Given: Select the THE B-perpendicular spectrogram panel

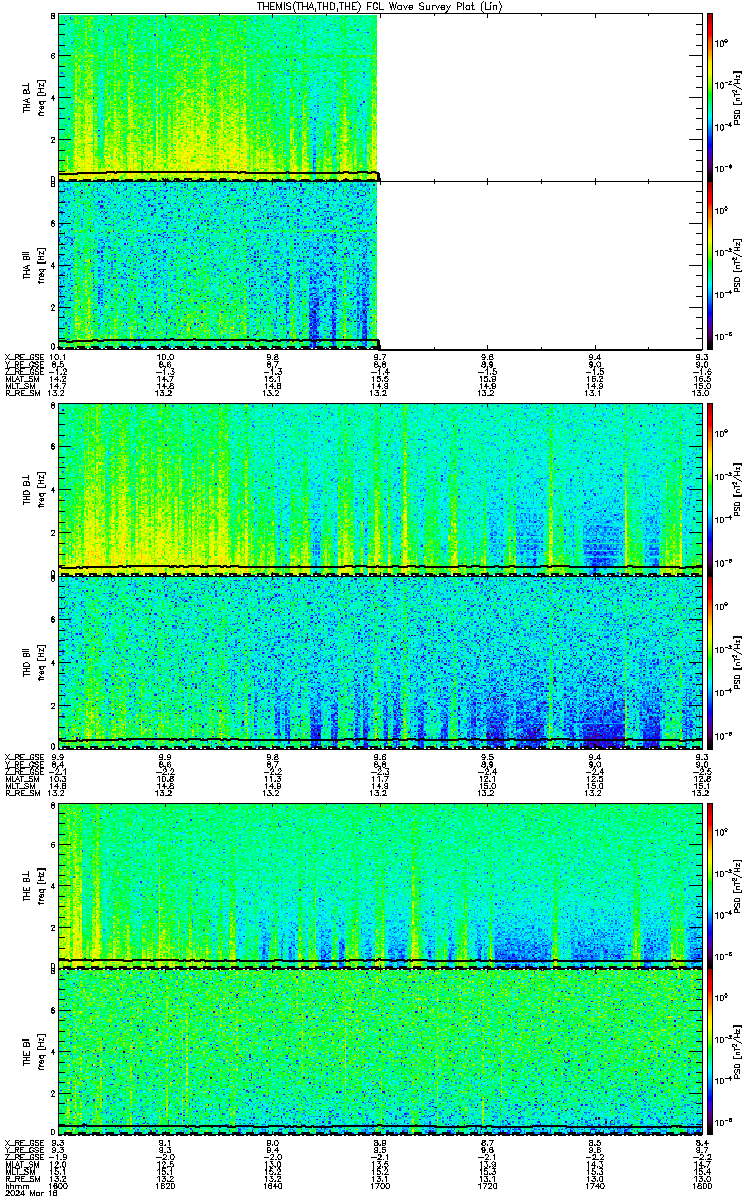Looking at the screenshot, I should coord(380,885).
